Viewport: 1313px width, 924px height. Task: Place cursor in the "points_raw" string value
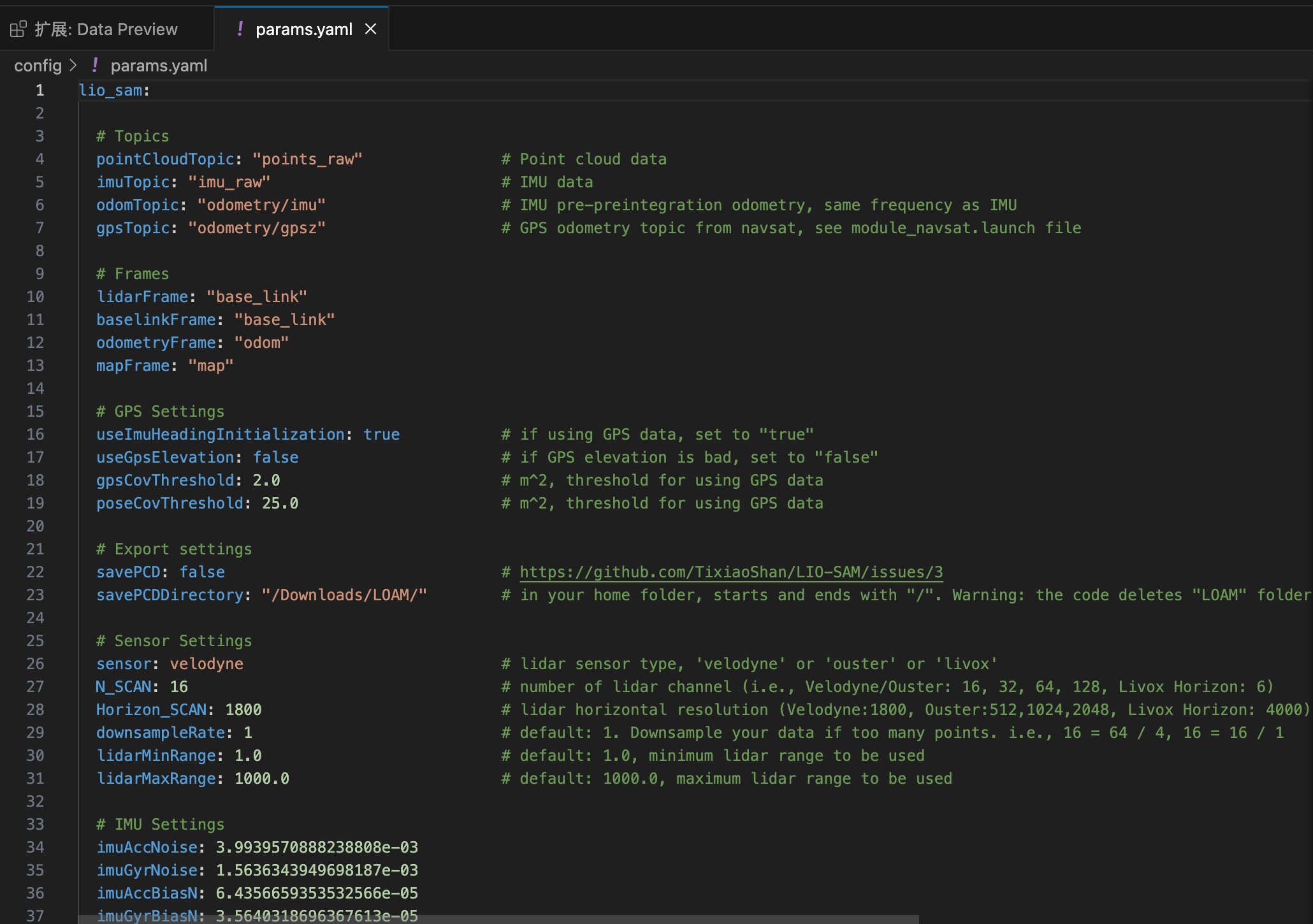click(307, 159)
